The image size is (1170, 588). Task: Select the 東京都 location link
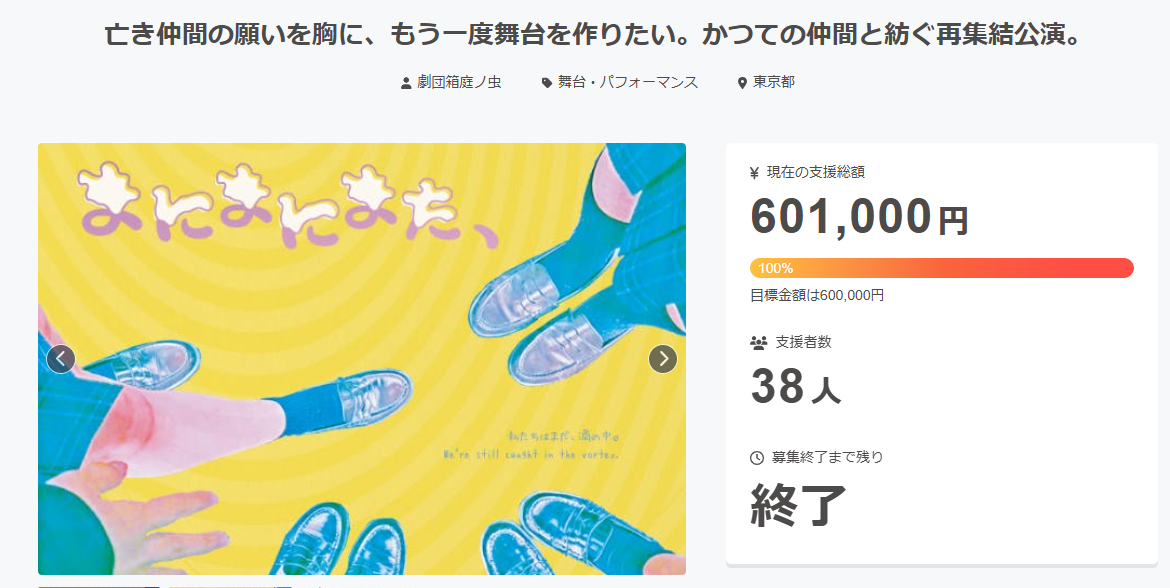point(774,82)
